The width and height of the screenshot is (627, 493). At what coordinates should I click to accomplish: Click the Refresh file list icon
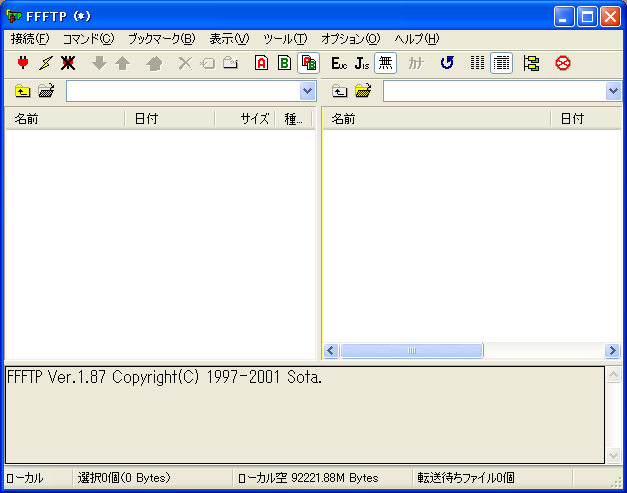(x=447, y=63)
